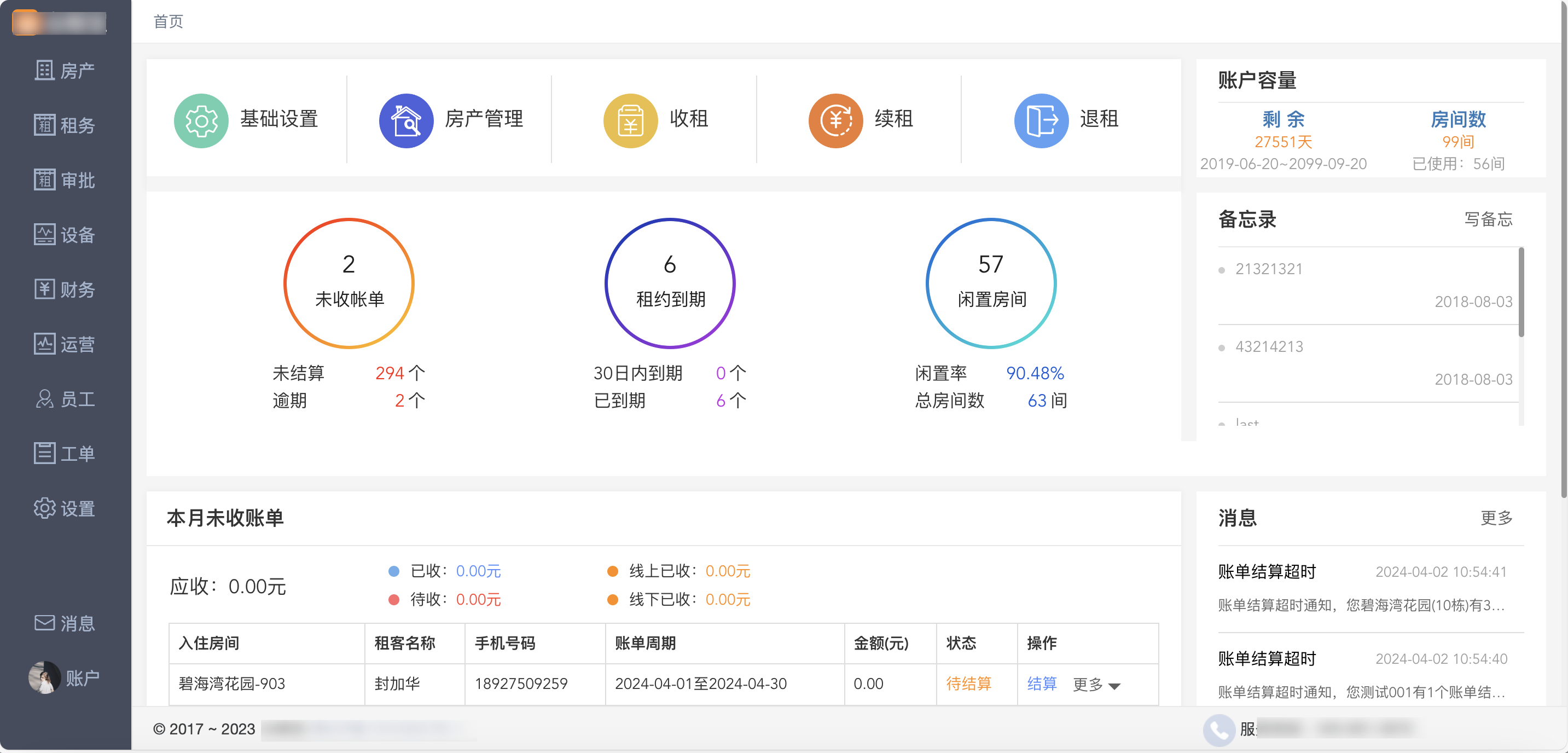This screenshot has width=1568, height=753.
Task: Select 房产 label in side menu
Action: (78, 71)
